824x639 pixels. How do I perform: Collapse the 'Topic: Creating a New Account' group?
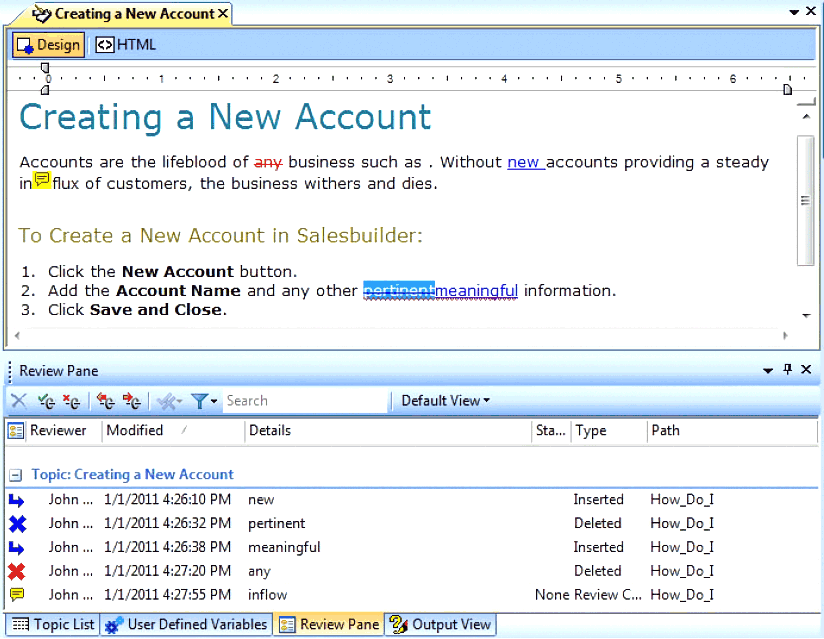15,475
